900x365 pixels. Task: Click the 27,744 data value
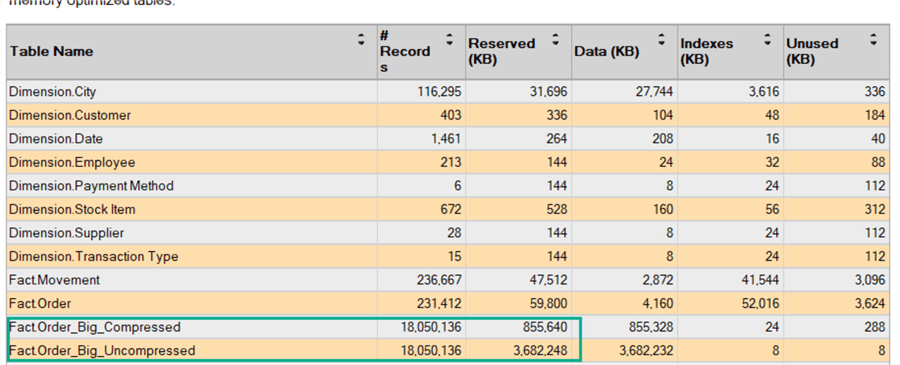pos(654,92)
